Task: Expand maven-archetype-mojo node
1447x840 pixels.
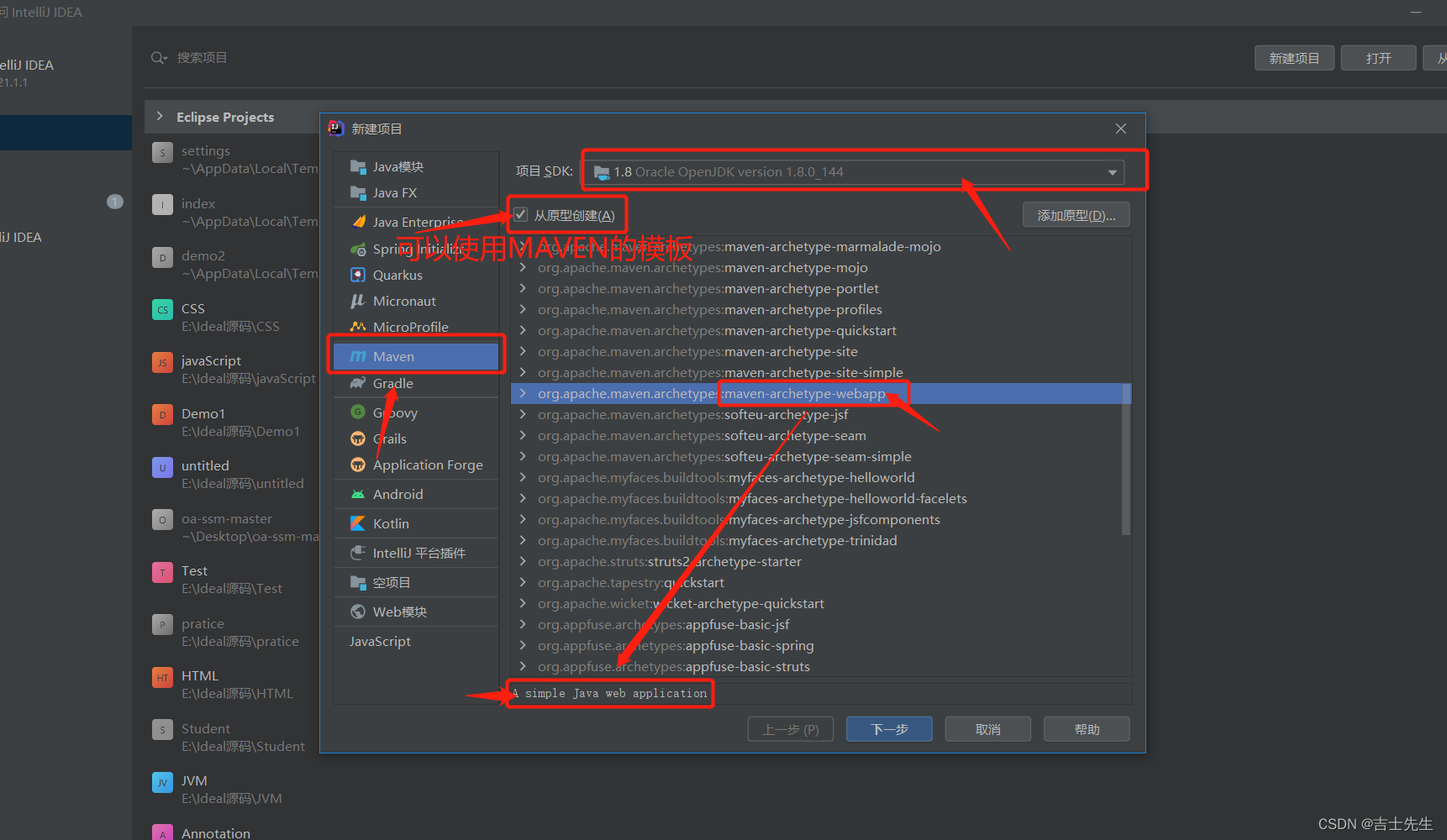Action: click(523, 267)
